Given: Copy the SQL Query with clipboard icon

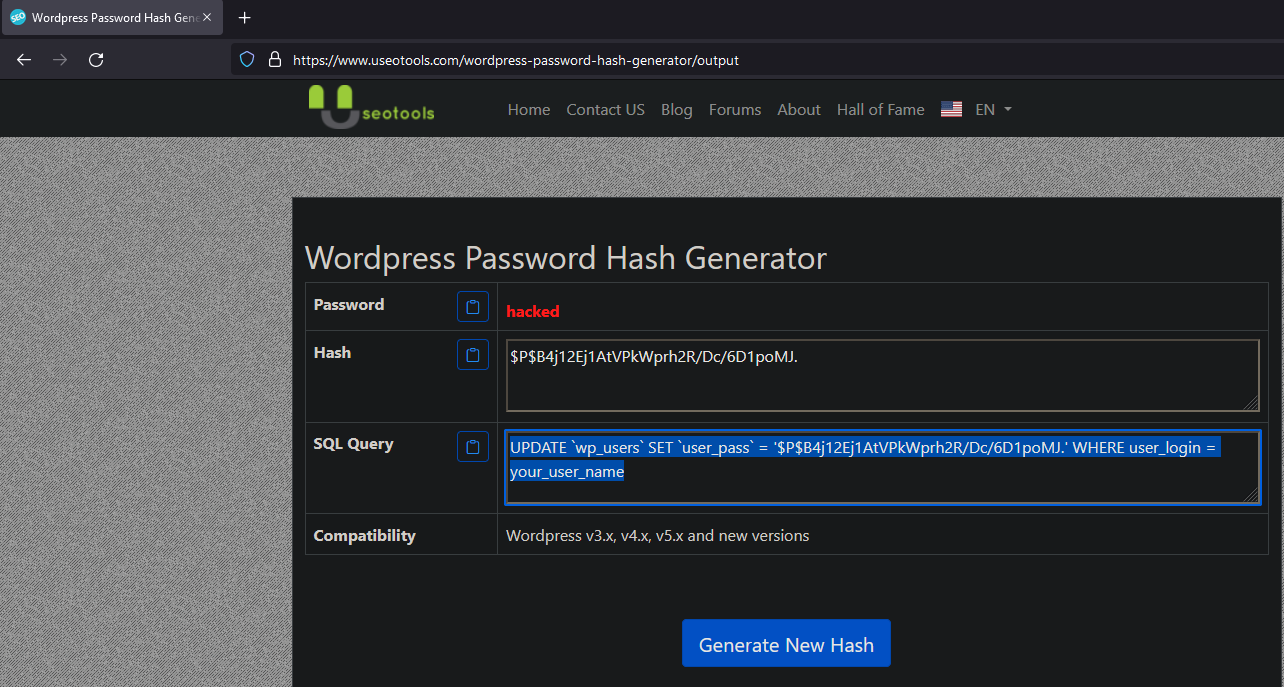Looking at the screenshot, I should tap(473, 446).
